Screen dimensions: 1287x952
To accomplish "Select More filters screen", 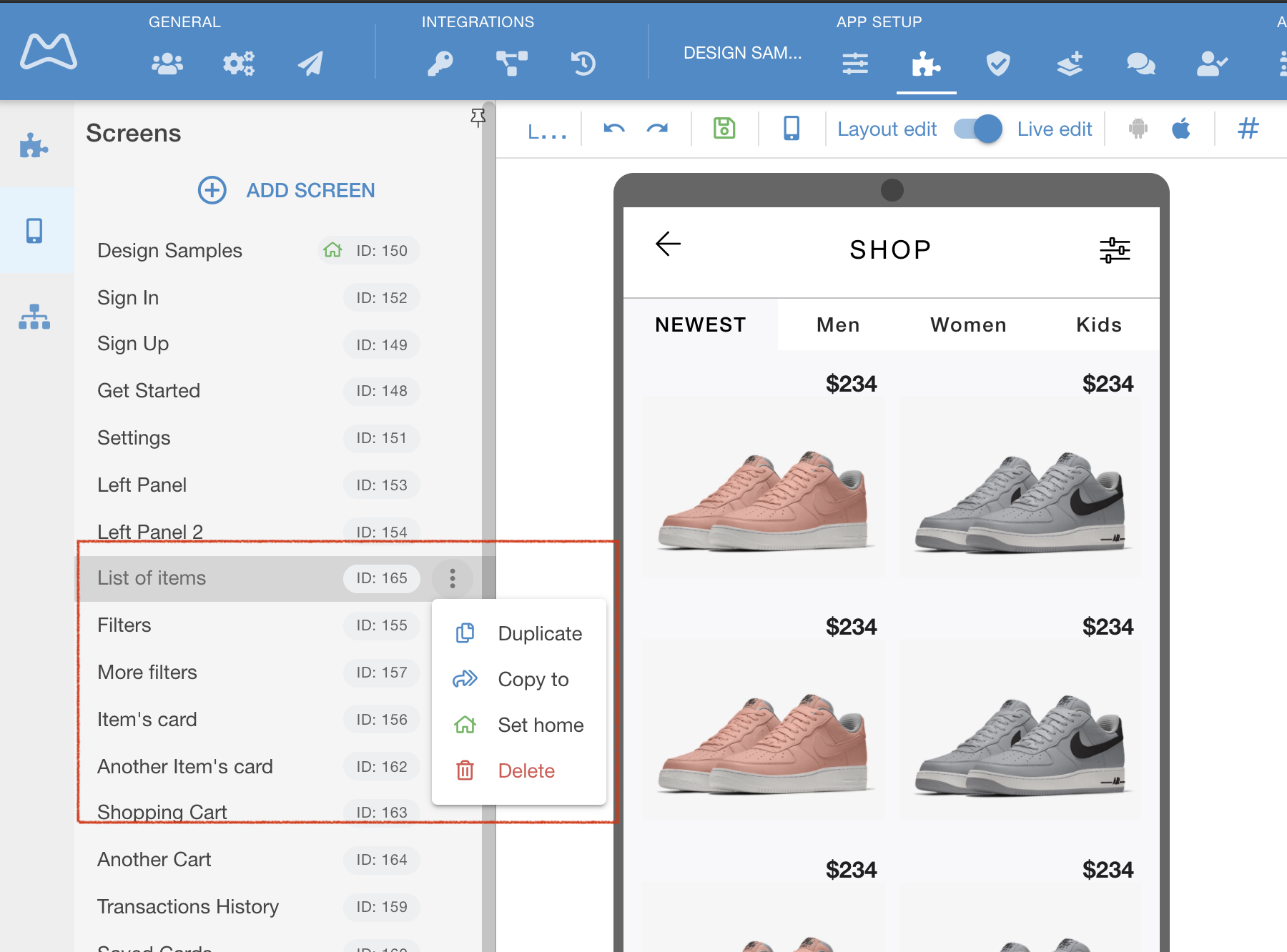I will tap(254, 673).
